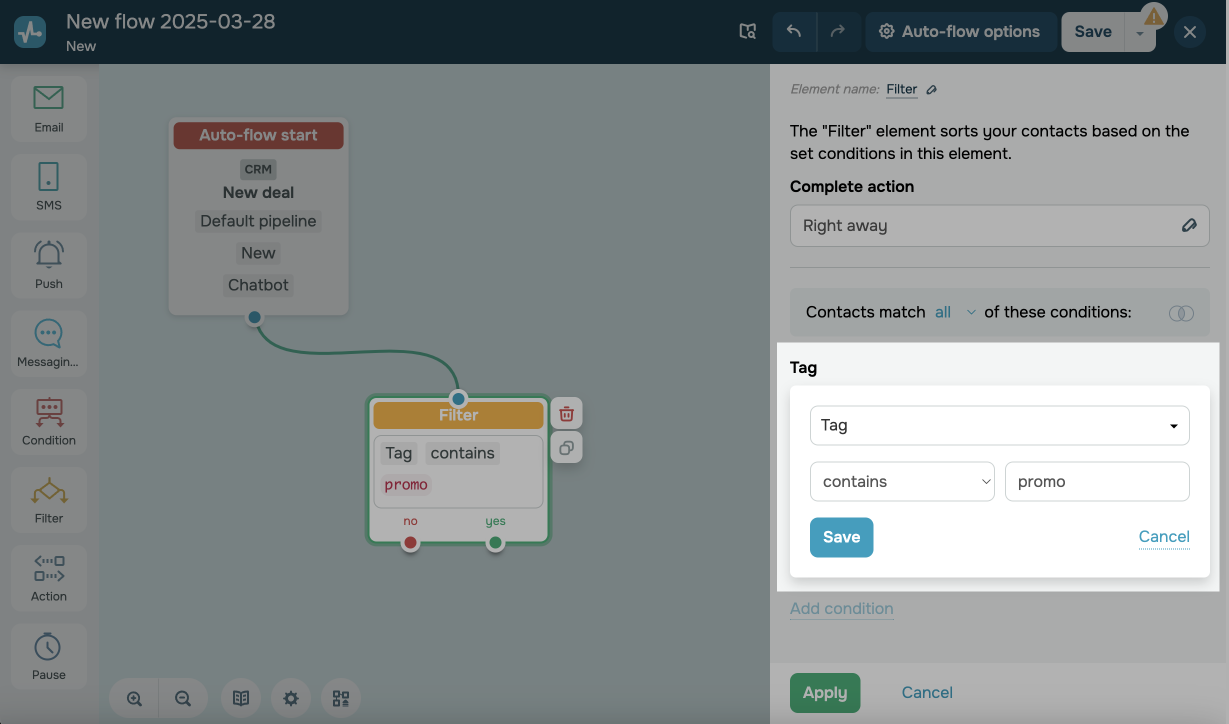Select the Email element in the sidebar
Image resolution: width=1229 pixels, height=724 pixels.
[48, 109]
